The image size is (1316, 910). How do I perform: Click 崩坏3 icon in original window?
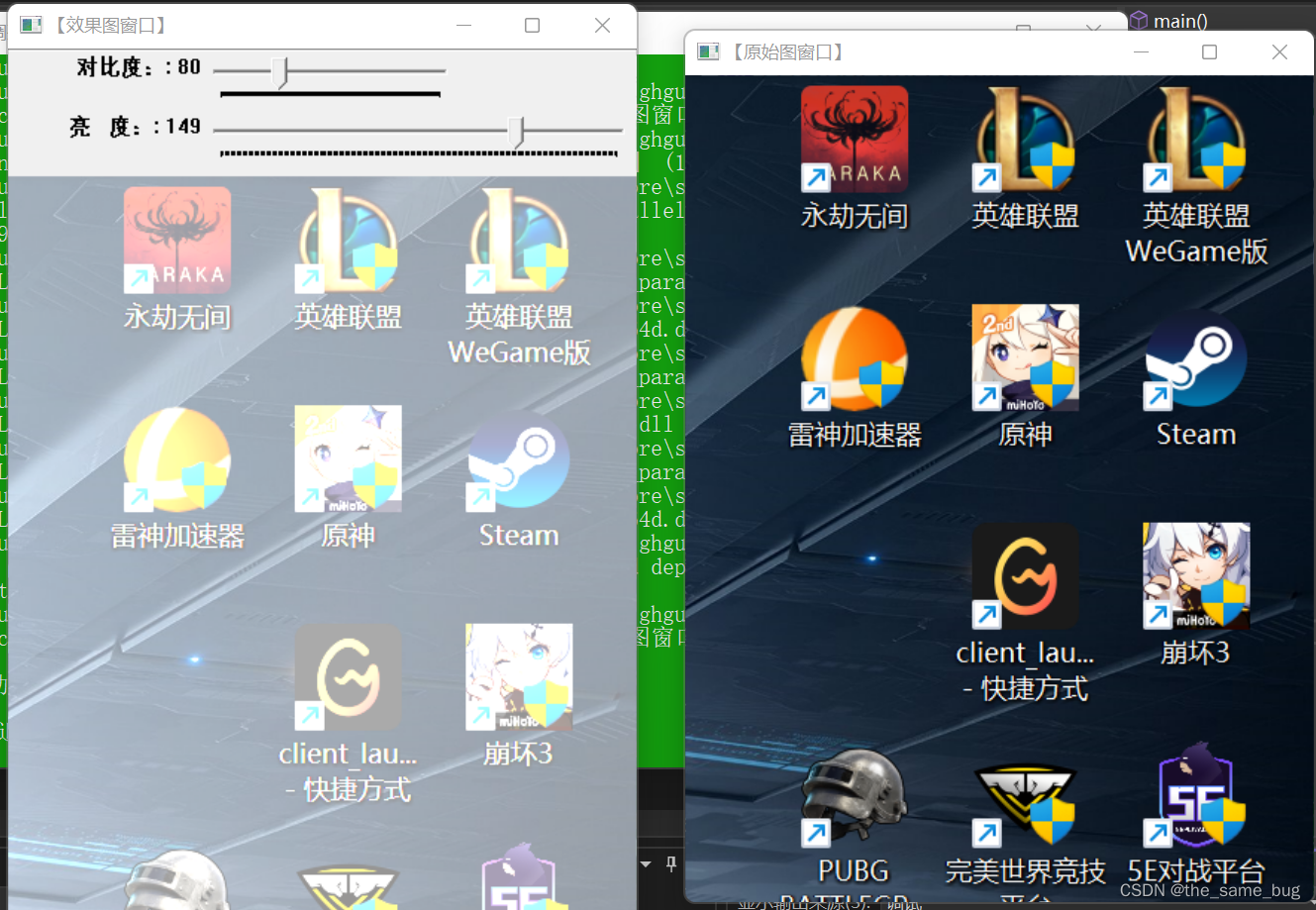click(x=1196, y=576)
